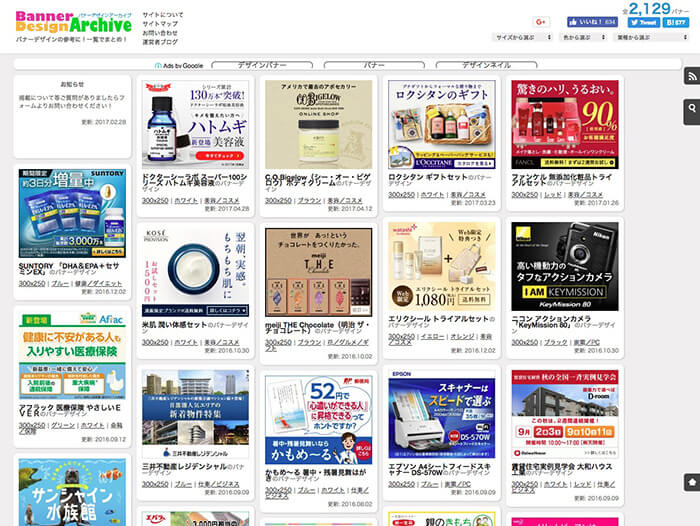Open the サイトマップ menu link

[x=160, y=24]
